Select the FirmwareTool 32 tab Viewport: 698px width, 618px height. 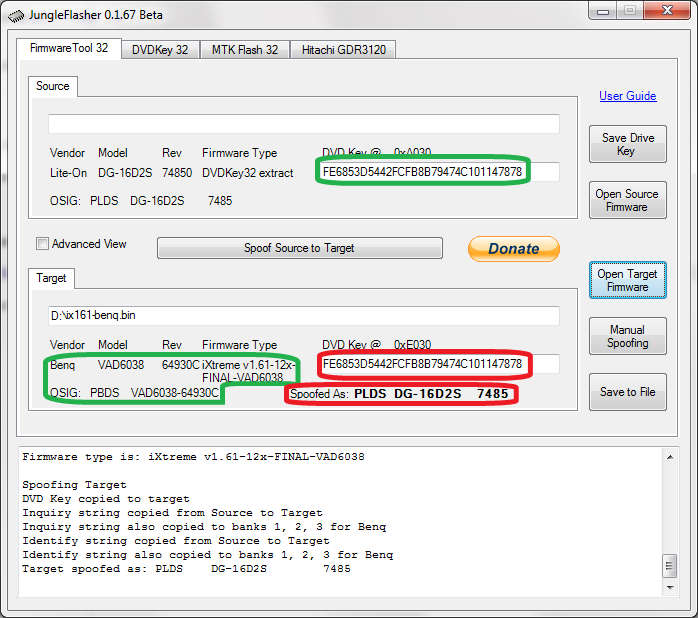click(x=69, y=48)
